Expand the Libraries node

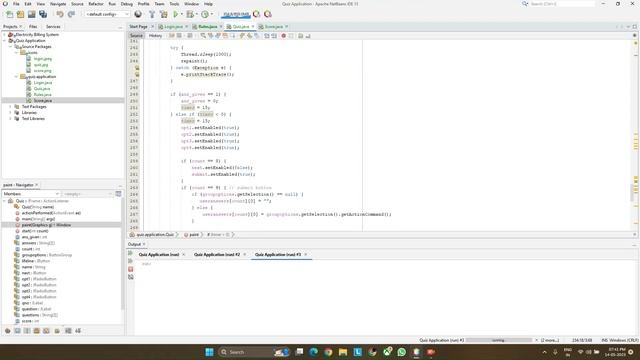click(11, 113)
